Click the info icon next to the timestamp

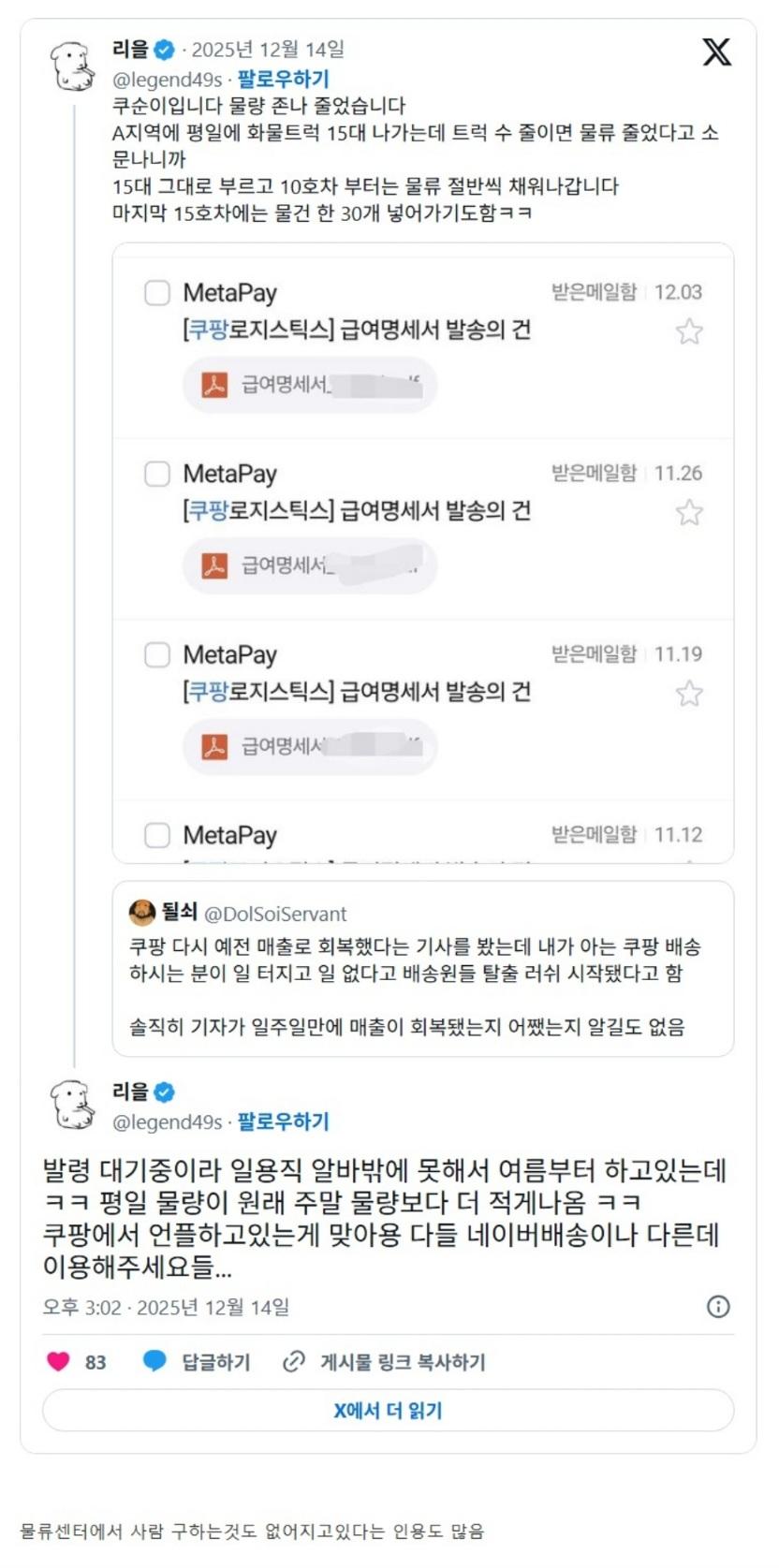point(719,1307)
